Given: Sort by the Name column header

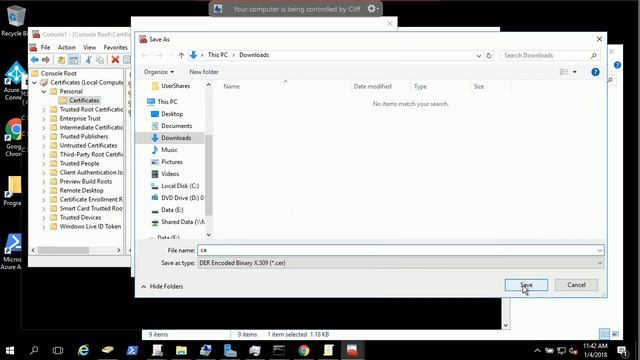Looking at the screenshot, I should [x=231, y=87].
